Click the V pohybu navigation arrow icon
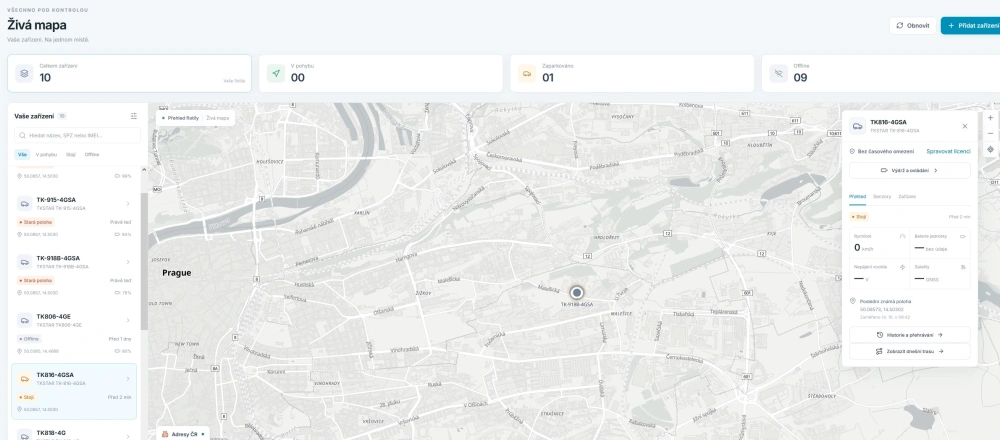1000x440 pixels. 276,73
